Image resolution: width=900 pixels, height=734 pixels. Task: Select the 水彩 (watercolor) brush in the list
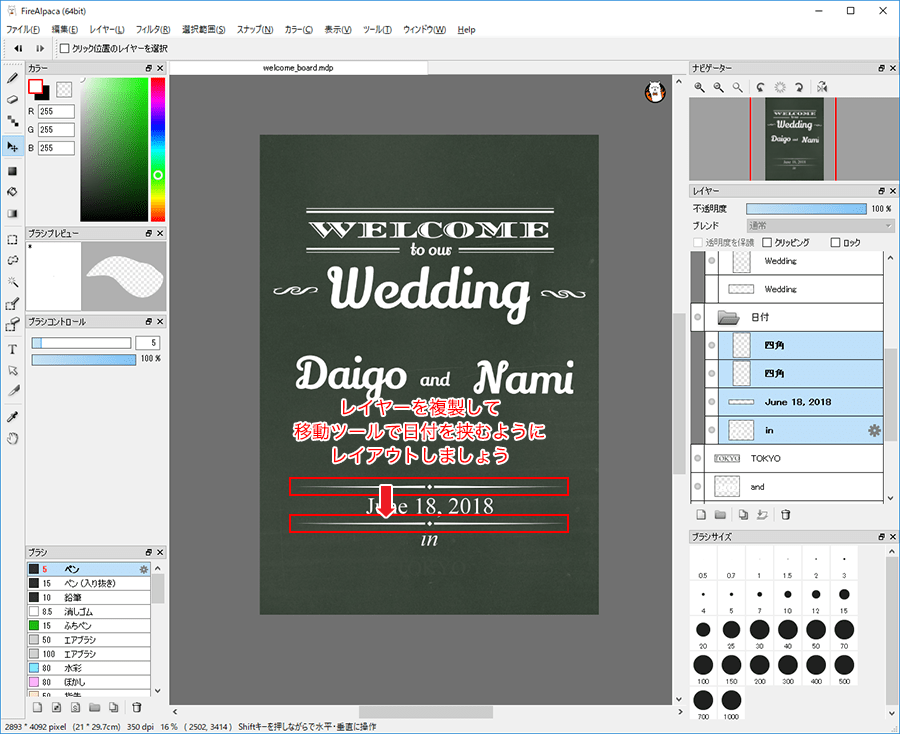point(72,666)
